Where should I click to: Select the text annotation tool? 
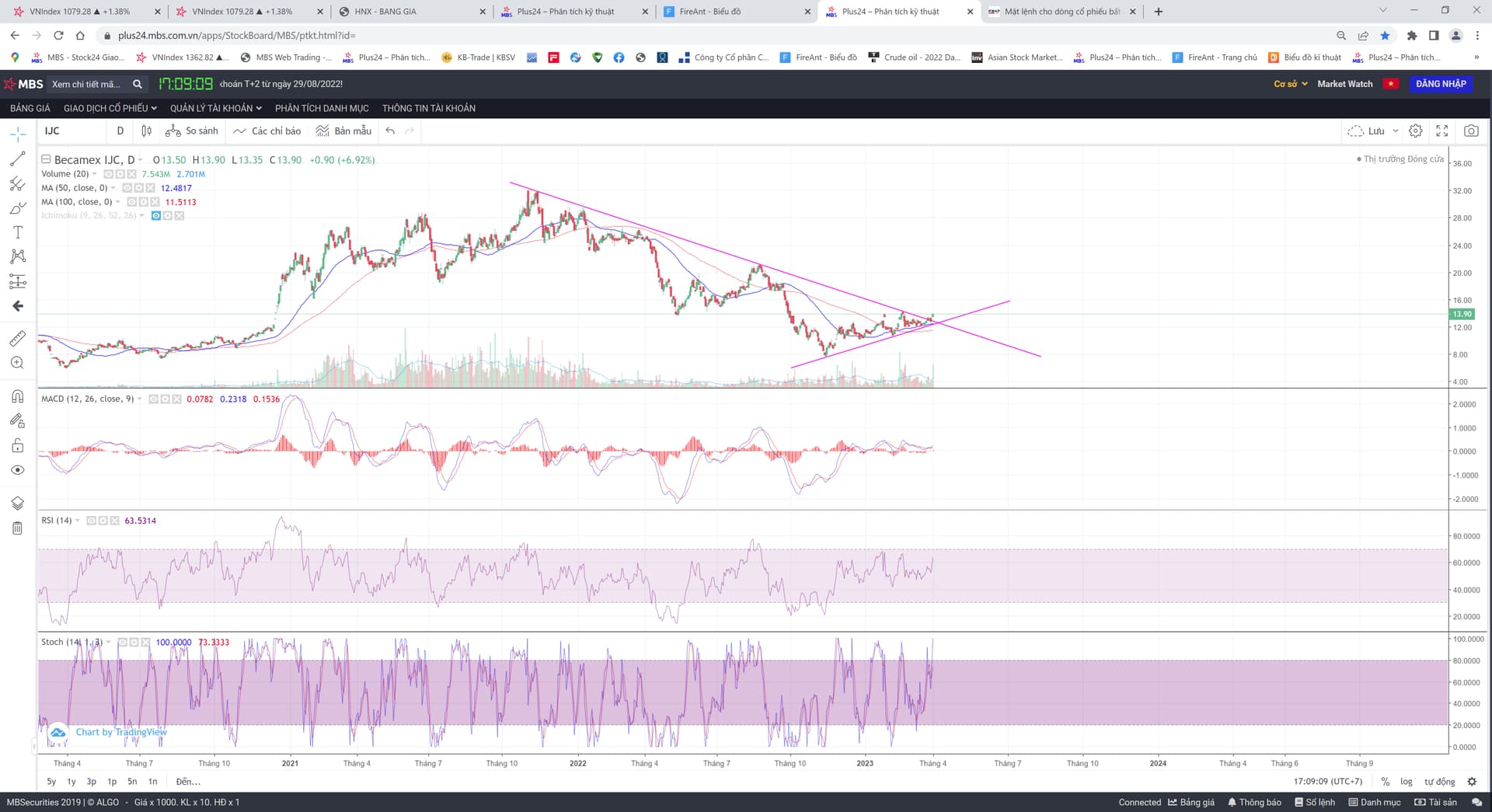pyautogui.click(x=18, y=232)
